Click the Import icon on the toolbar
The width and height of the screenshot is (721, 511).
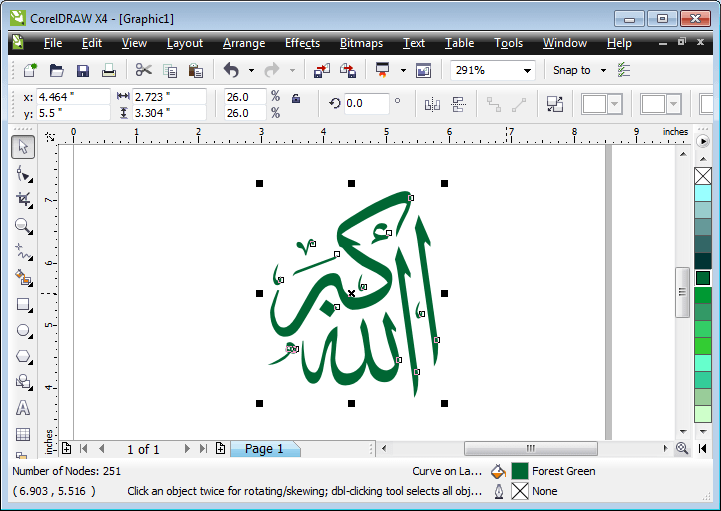[321, 70]
